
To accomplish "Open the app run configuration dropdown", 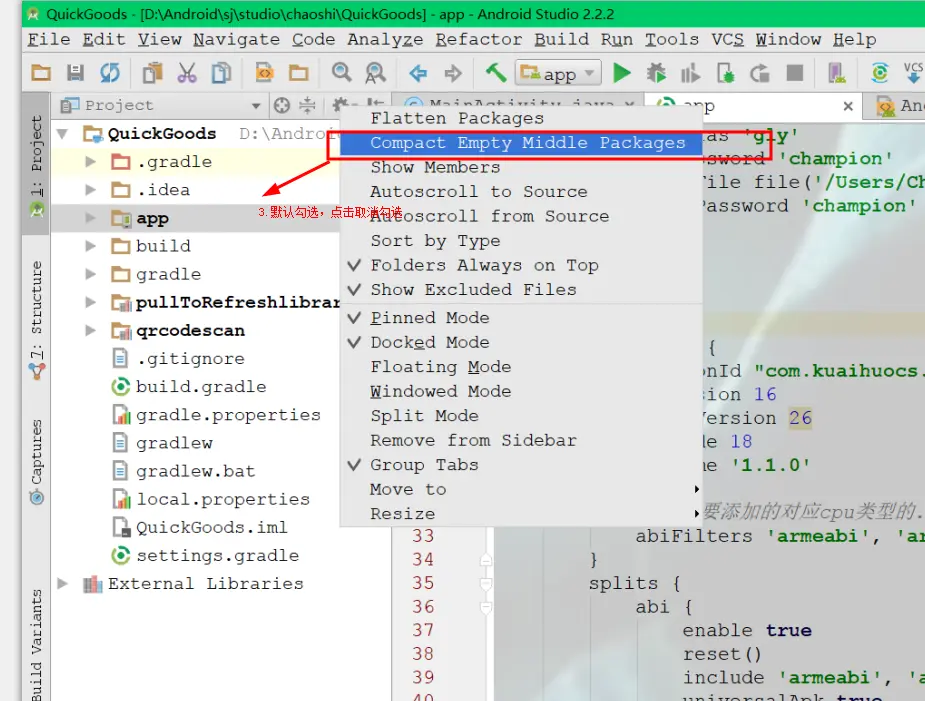I will (558, 73).
